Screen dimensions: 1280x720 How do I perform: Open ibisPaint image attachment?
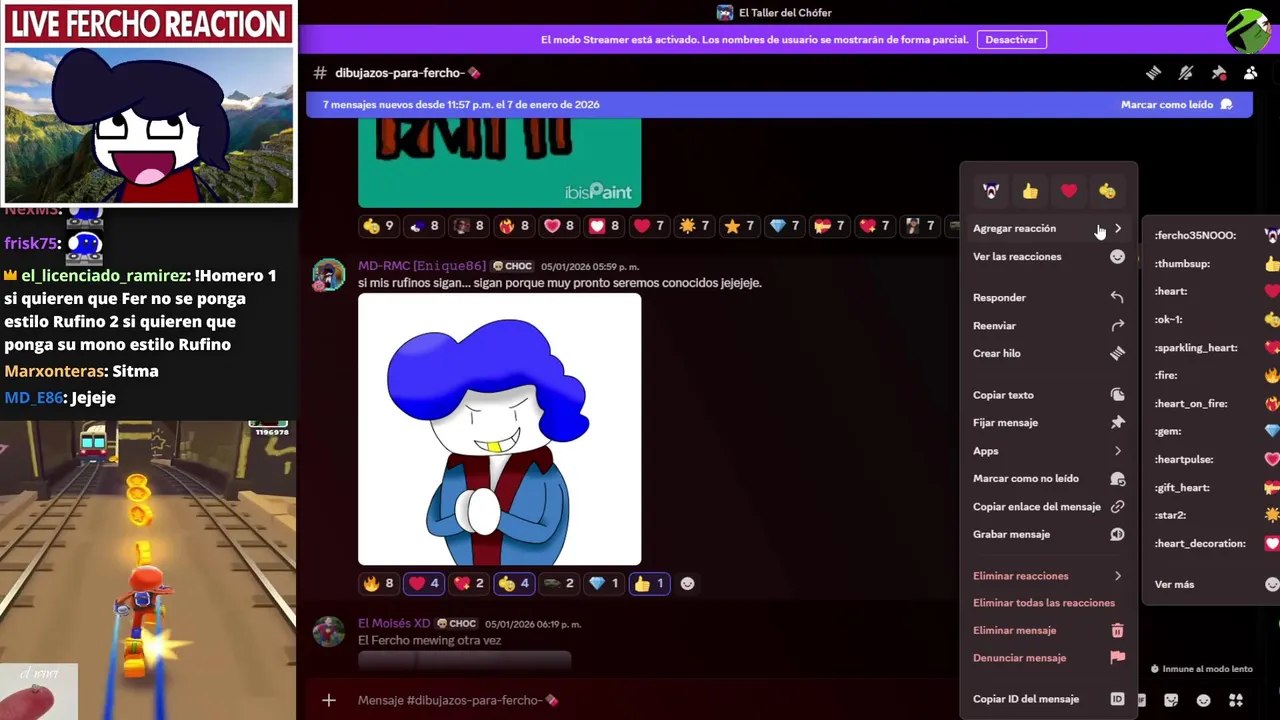[500, 163]
